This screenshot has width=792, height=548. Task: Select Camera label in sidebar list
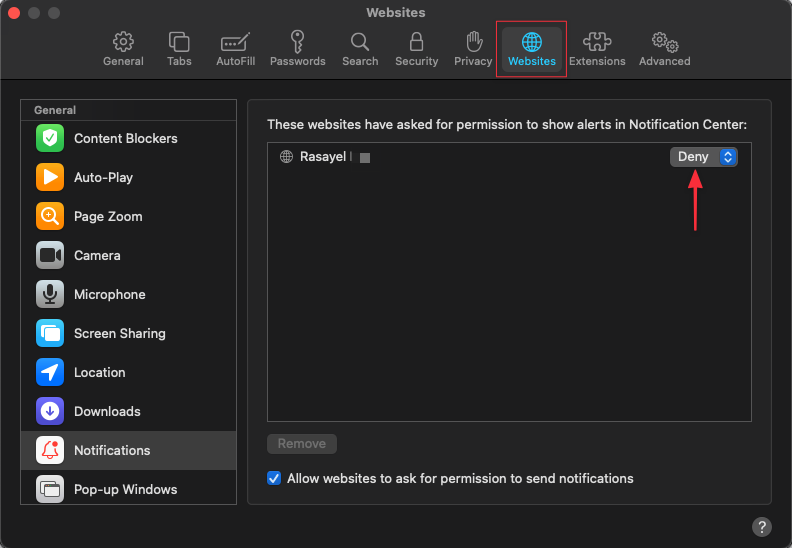[x=97, y=256]
